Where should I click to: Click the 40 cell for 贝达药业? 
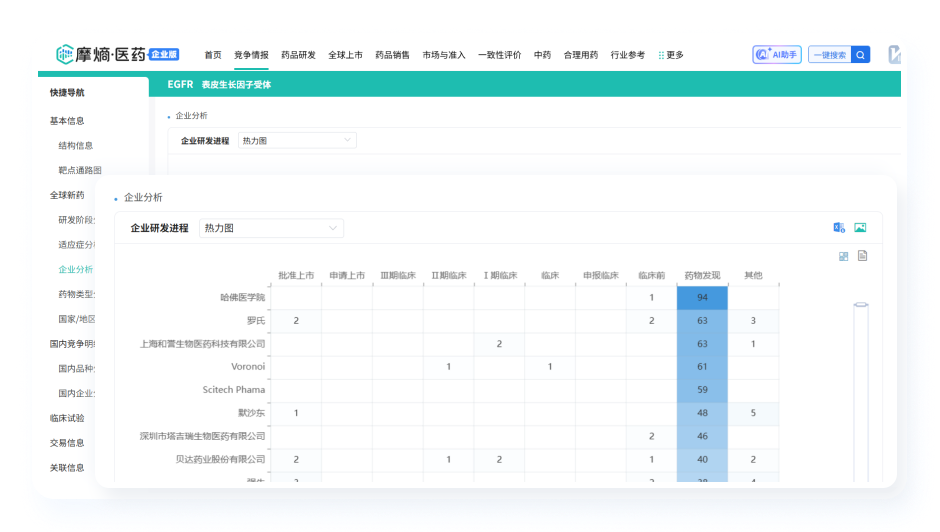pyautogui.click(x=702, y=459)
